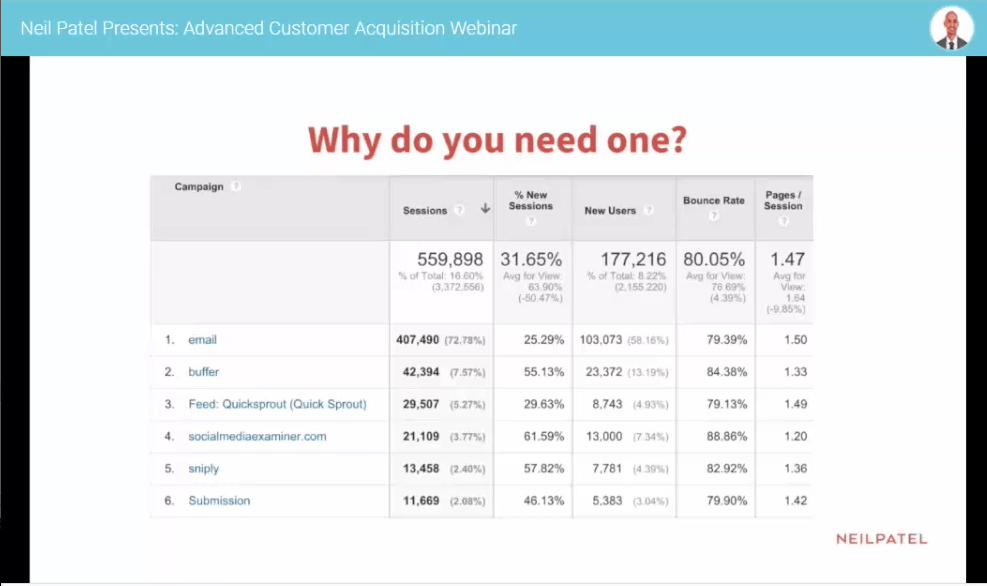
Task: Click buffer new users 23,372
Action: click(604, 372)
